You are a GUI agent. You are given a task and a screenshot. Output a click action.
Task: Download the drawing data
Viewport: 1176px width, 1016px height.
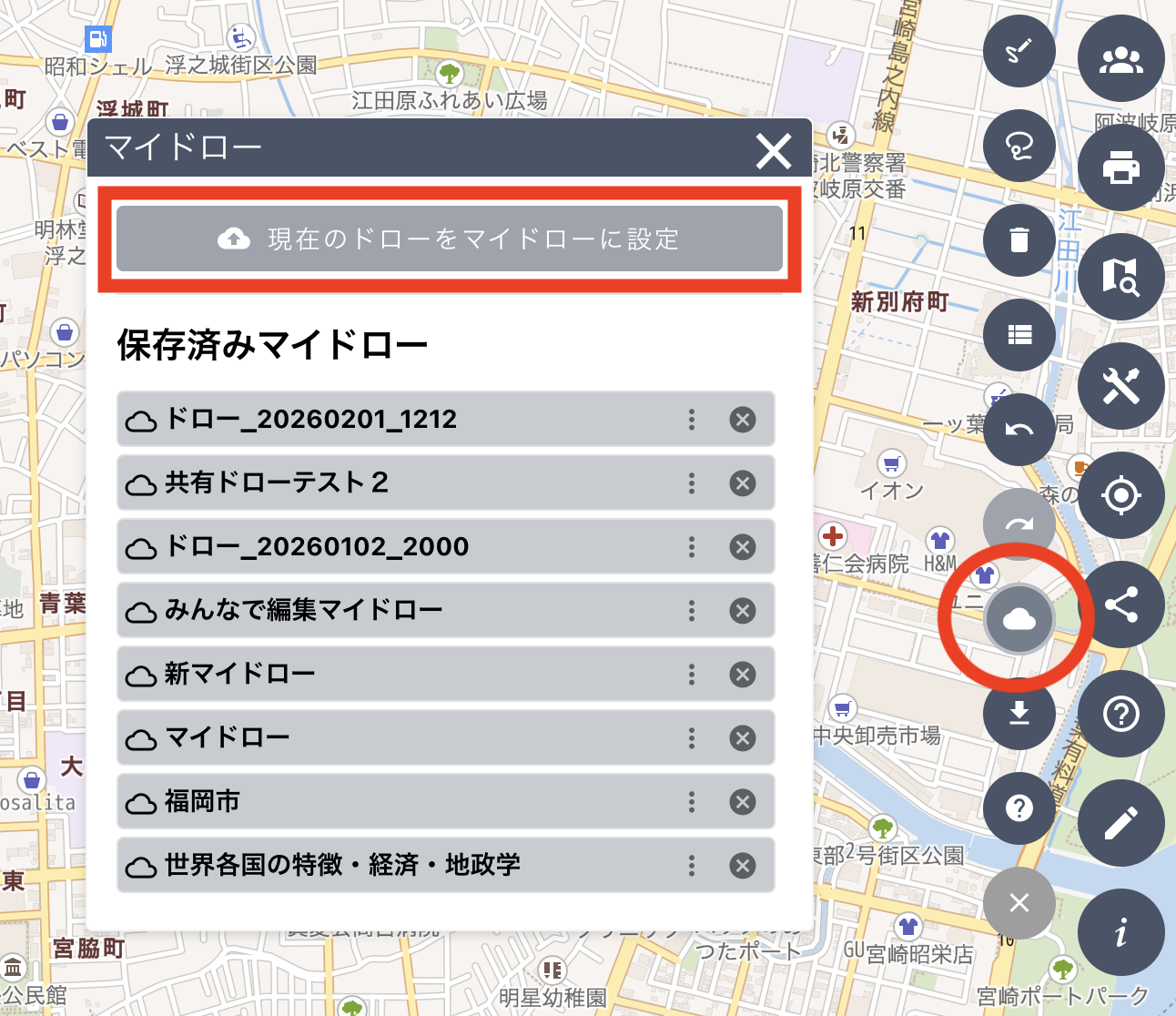[1019, 713]
